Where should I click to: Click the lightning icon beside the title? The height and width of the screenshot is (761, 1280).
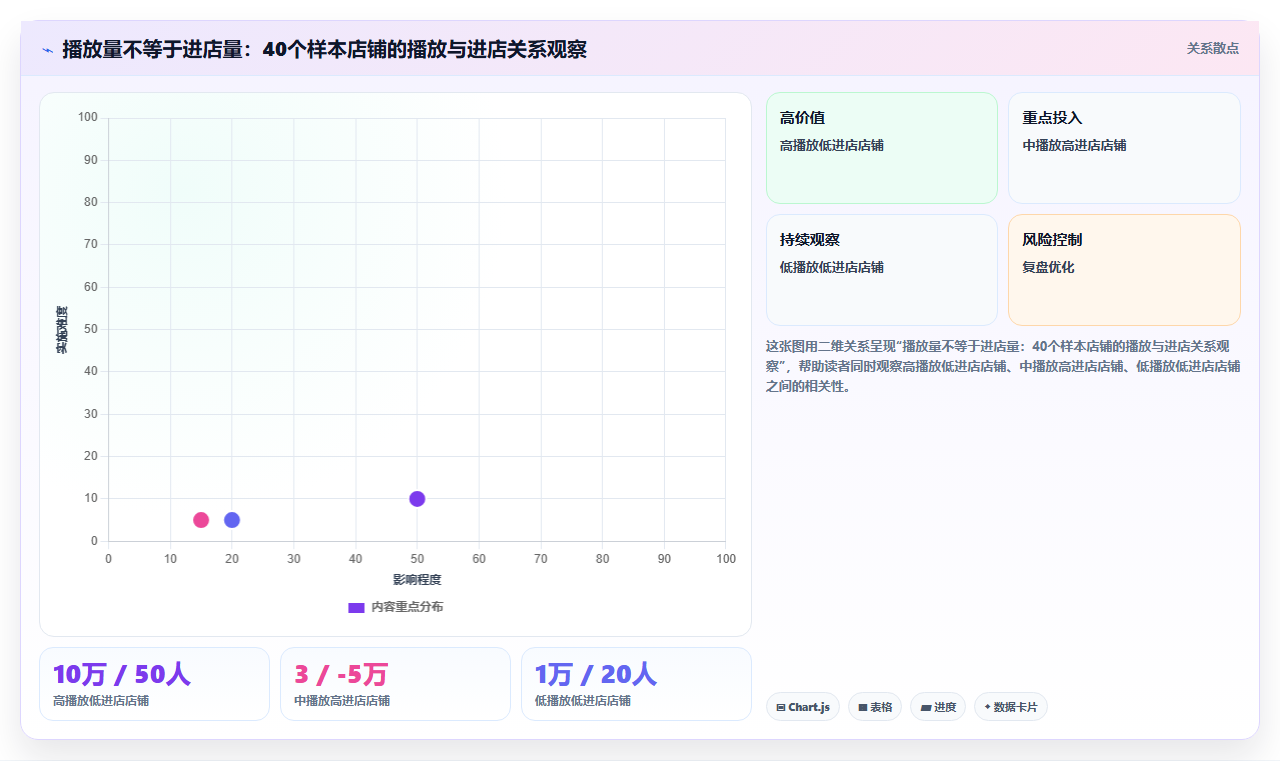[x=47, y=50]
